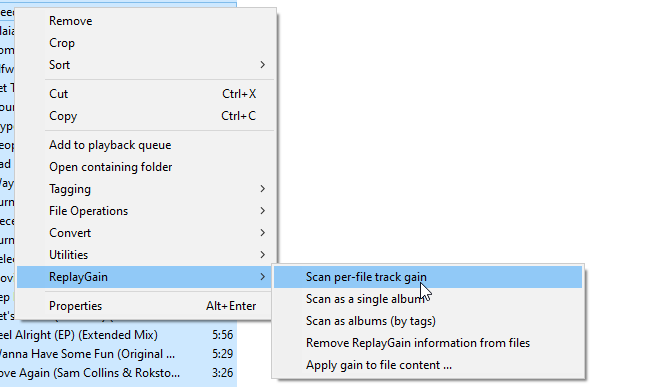Click the 5:29 duration cell

pyautogui.click(x=223, y=354)
